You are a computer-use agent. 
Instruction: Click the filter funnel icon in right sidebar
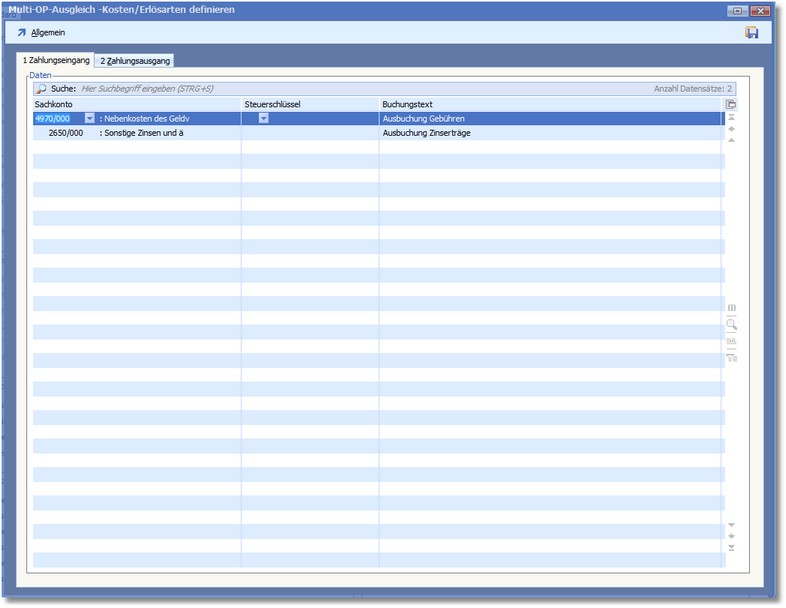[731, 357]
